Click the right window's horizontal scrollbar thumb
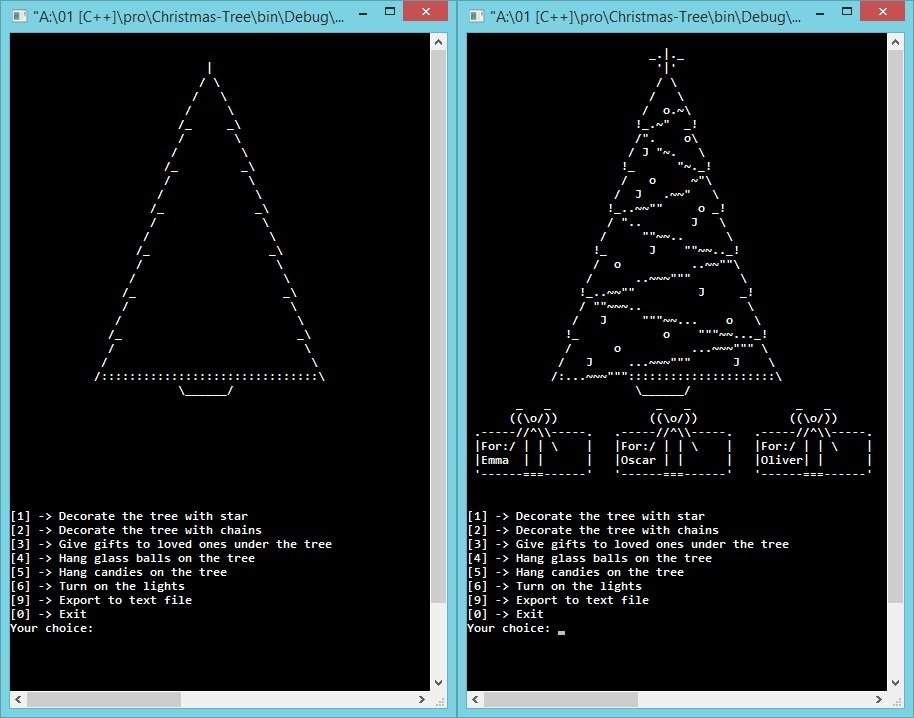914x718 pixels. click(561, 699)
